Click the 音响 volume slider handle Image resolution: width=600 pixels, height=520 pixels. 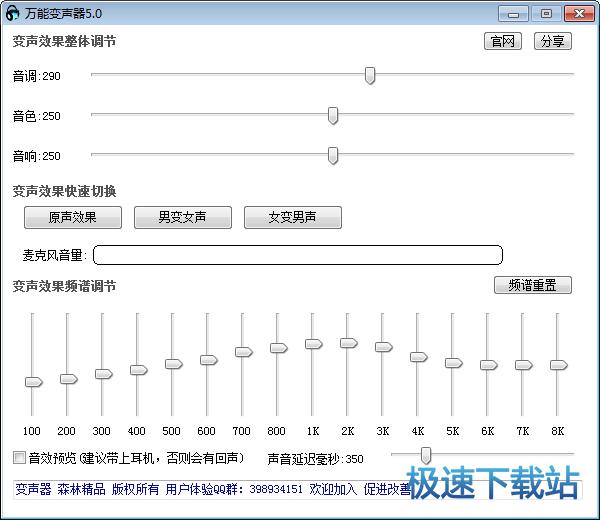click(333, 155)
